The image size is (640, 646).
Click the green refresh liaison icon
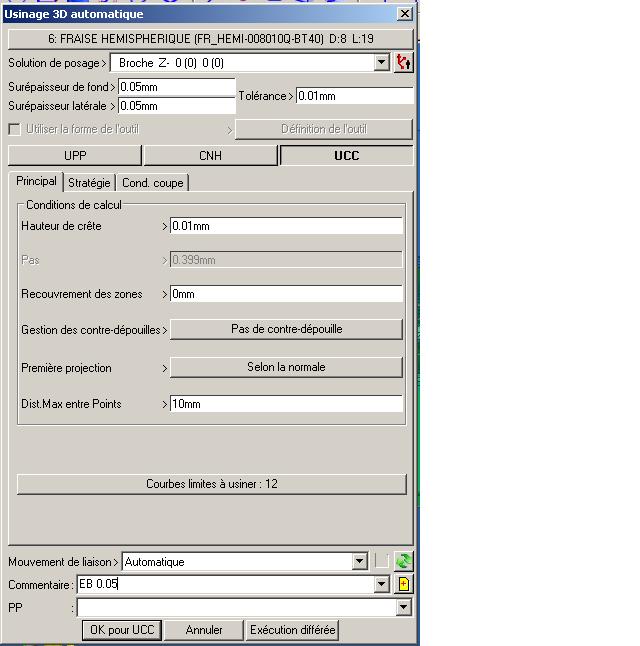(403, 561)
